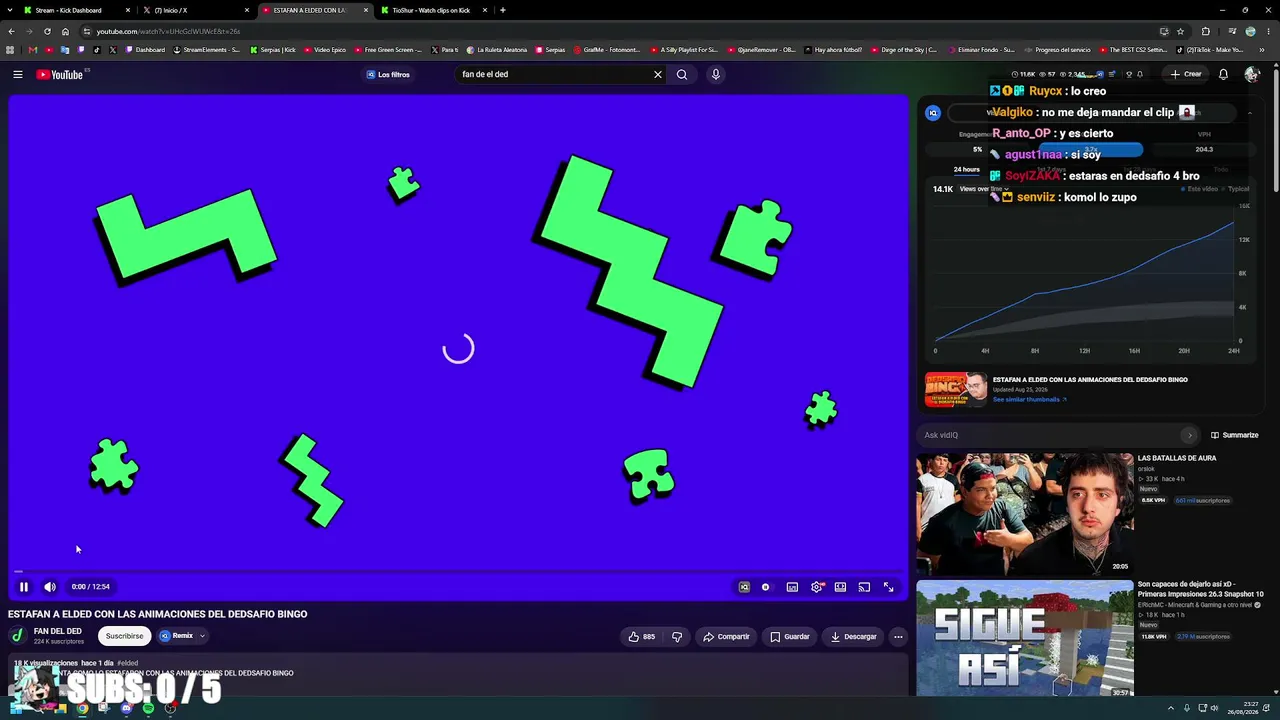The height and width of the screenshot is (720, 1280).
Task: Subscribe with Suscribirse button
Action: pyautogui.click(x=125, y=636)
